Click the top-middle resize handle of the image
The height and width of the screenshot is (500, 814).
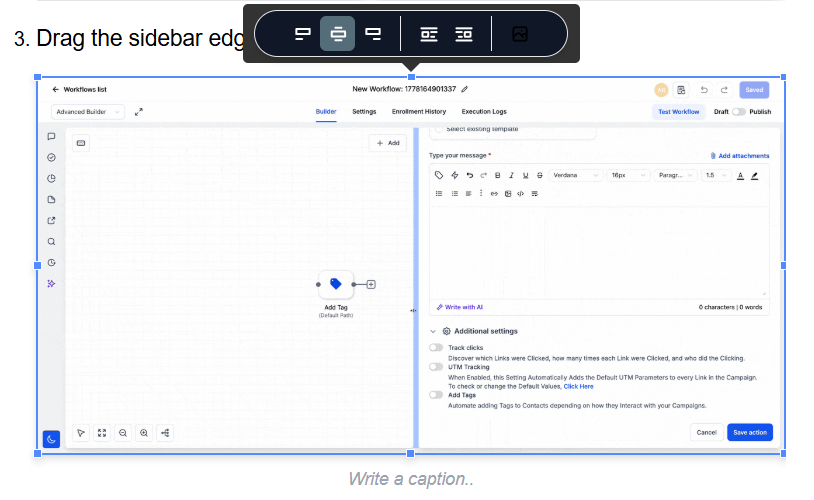[x=411, y=77]
